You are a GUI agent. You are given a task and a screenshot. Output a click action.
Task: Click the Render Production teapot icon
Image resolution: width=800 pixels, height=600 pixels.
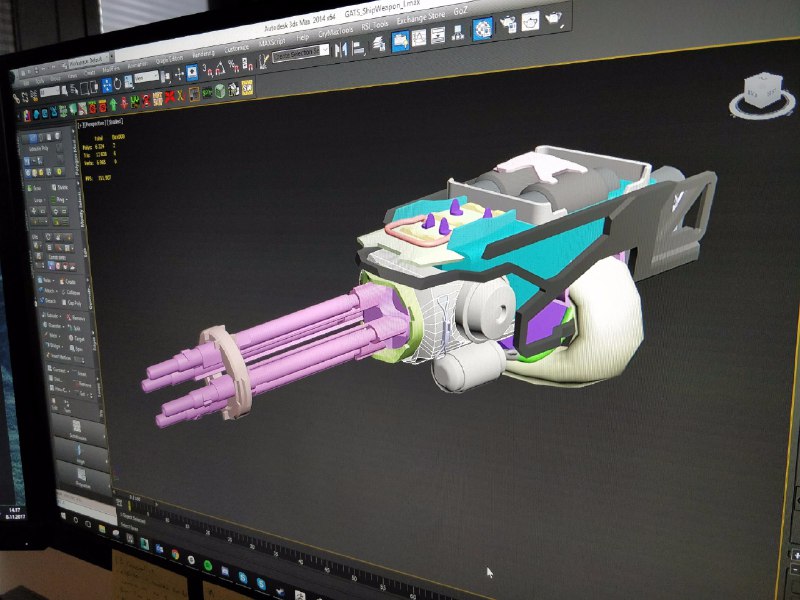tap(553, 18)
